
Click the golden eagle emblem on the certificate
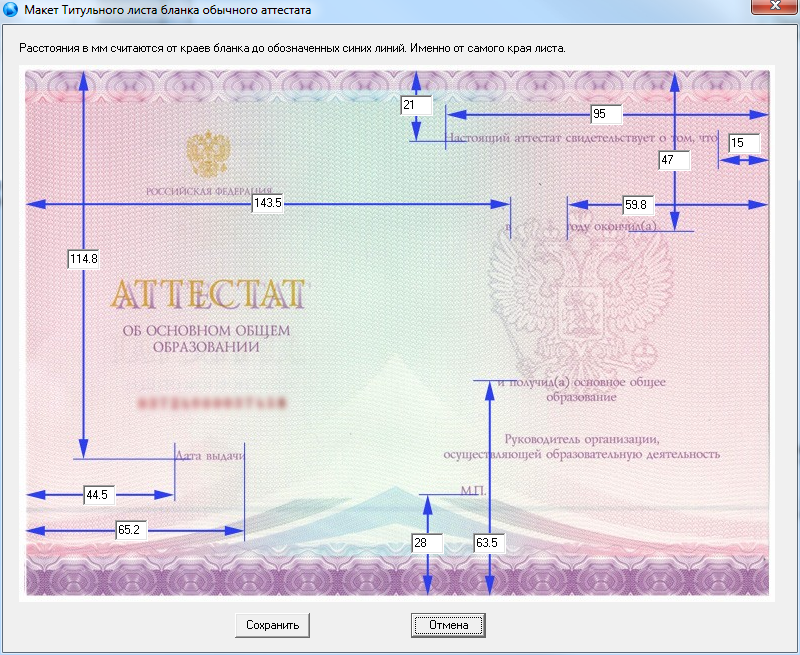coord(208,153)
